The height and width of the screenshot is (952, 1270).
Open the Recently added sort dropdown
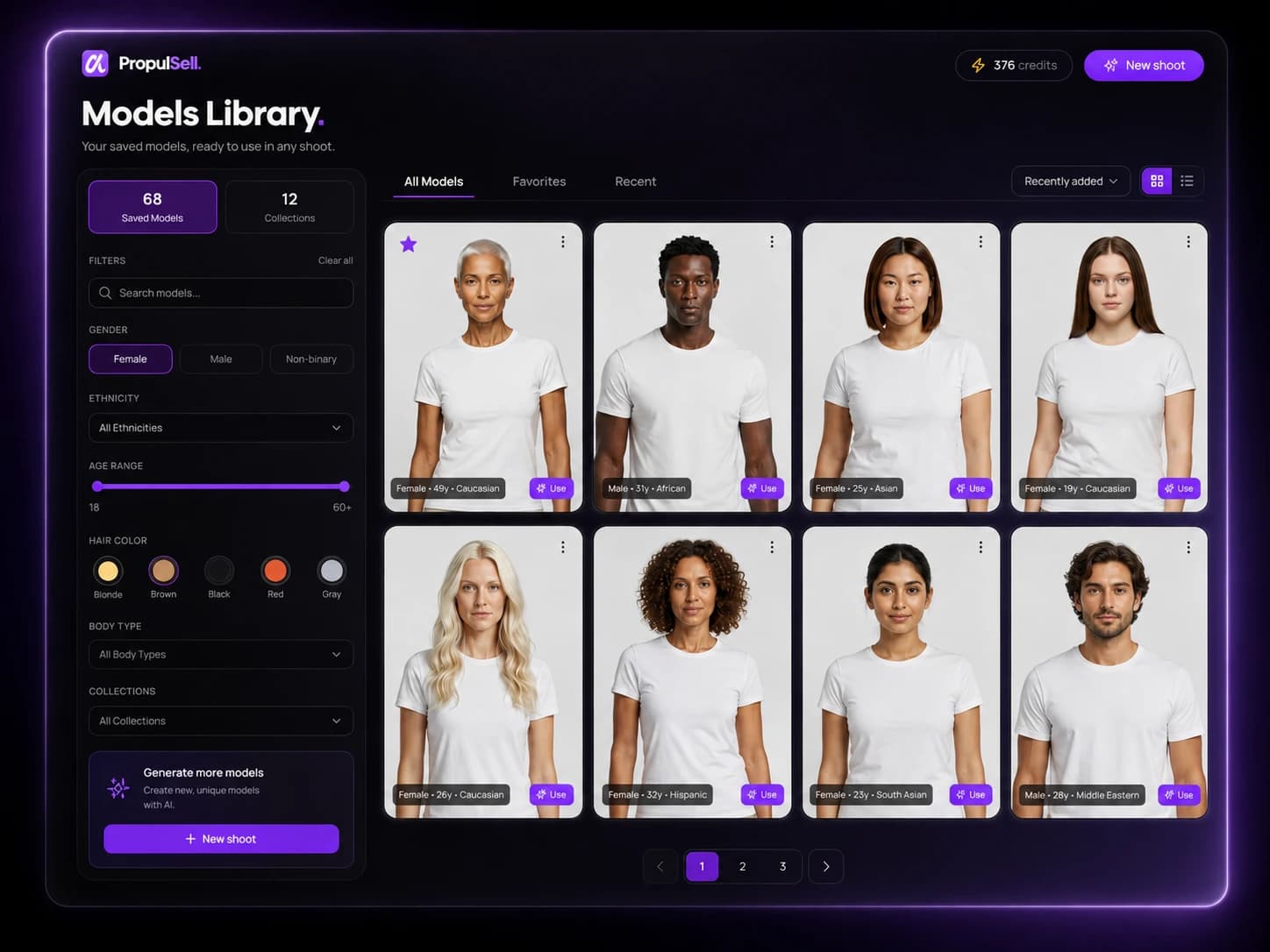pos(1071,181)
